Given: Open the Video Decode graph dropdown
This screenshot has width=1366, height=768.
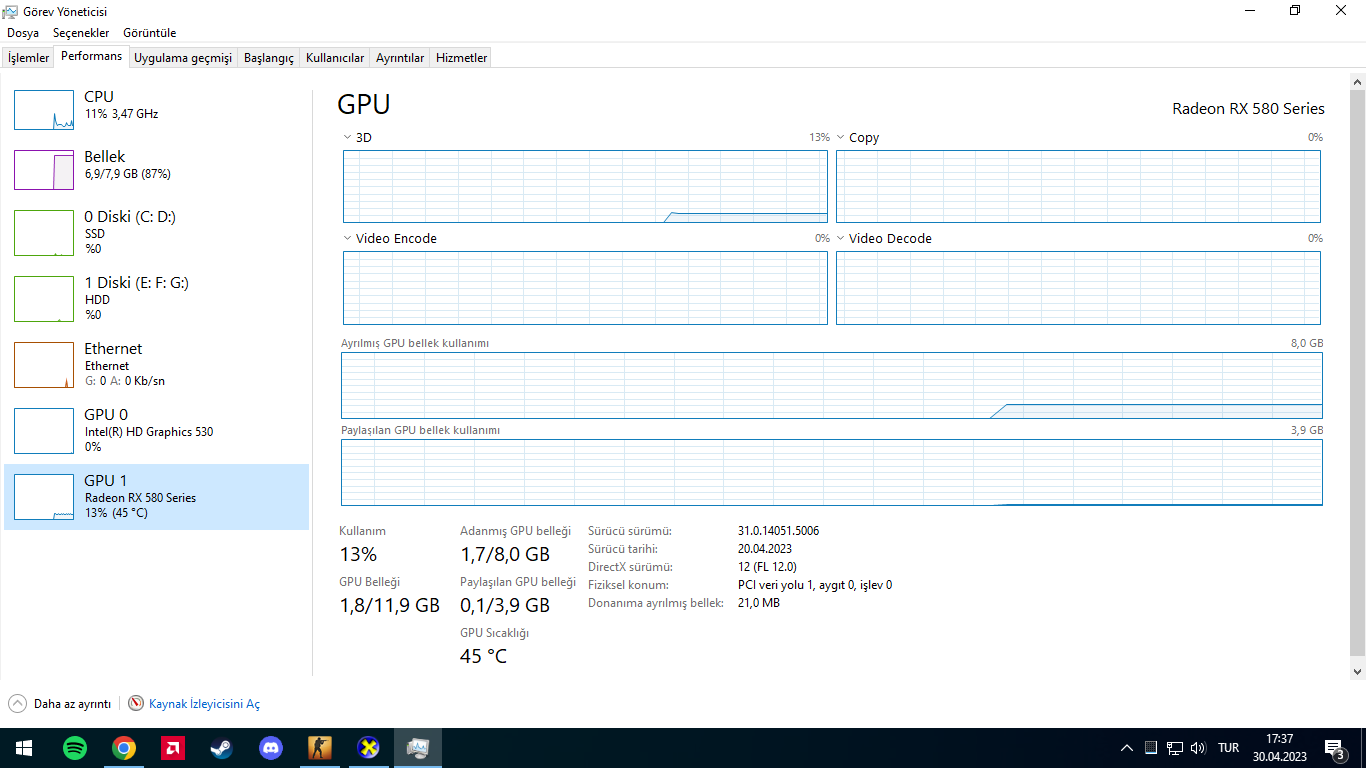Looking at the screenshot, I should pyautogui.click(x=841, y=239).
